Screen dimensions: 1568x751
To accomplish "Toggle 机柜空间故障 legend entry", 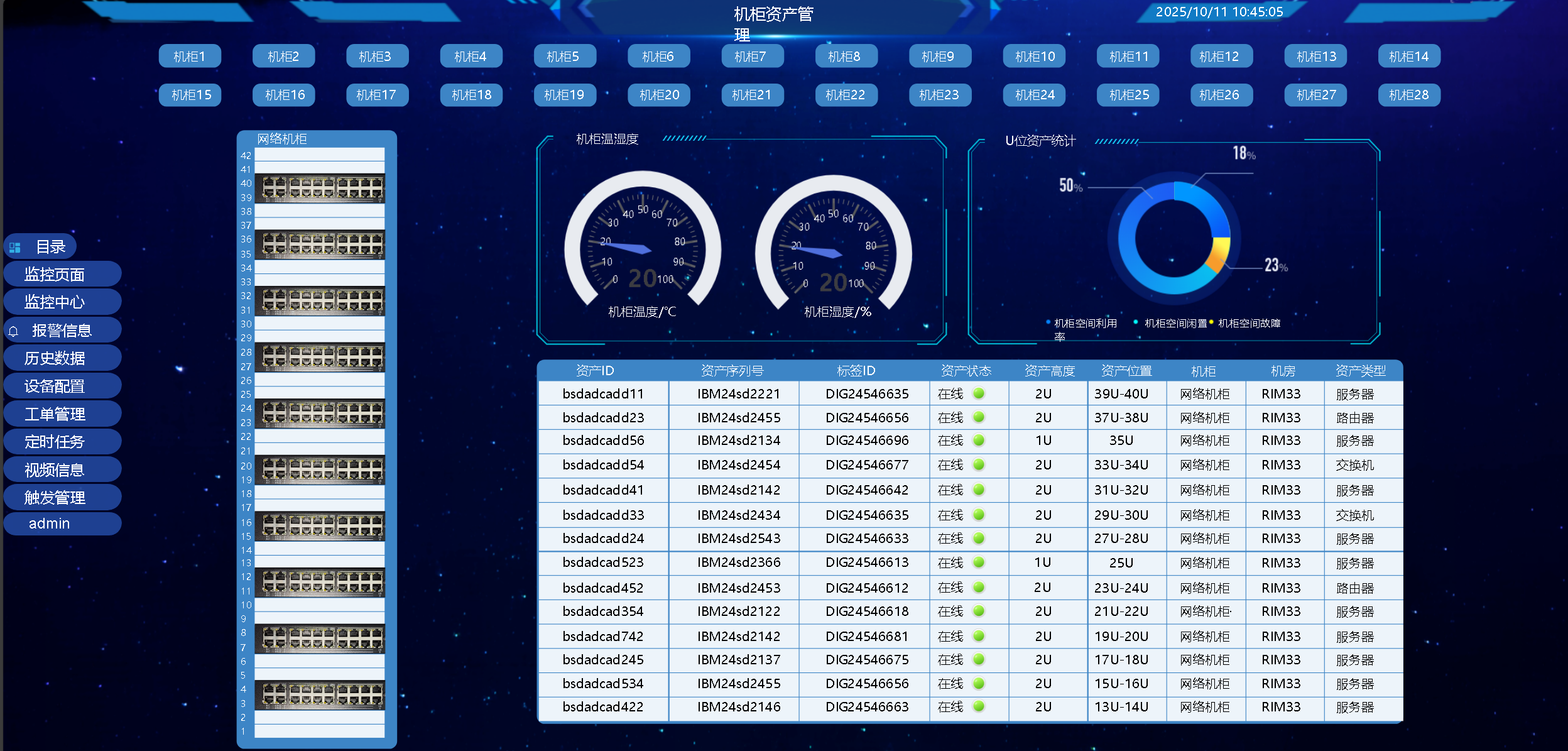I will click(x=1248, y=323).
